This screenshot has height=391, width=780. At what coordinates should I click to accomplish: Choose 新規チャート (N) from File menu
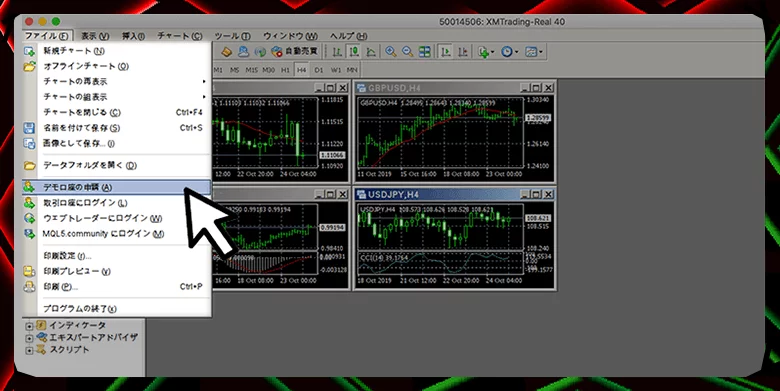pos(117,51)
